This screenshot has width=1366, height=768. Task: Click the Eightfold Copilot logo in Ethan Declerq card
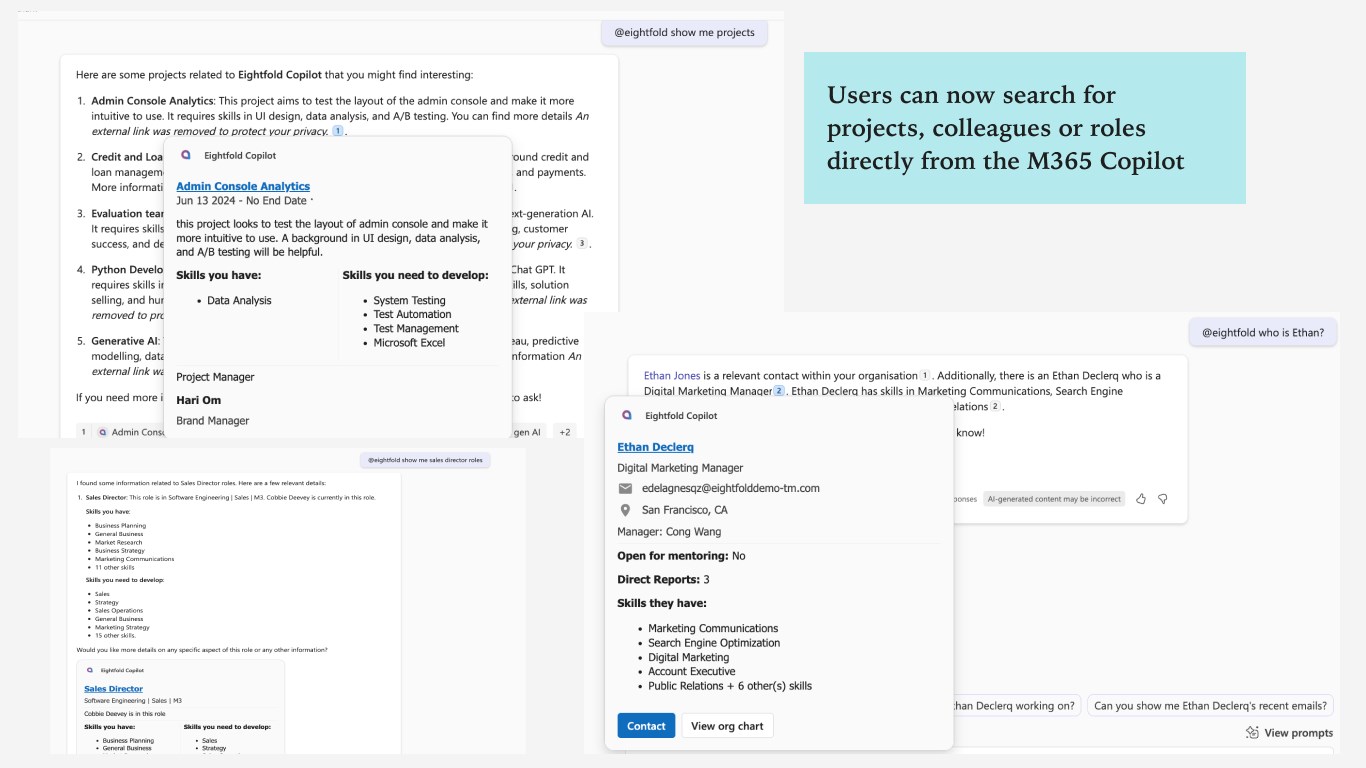(x=627, y=415)
